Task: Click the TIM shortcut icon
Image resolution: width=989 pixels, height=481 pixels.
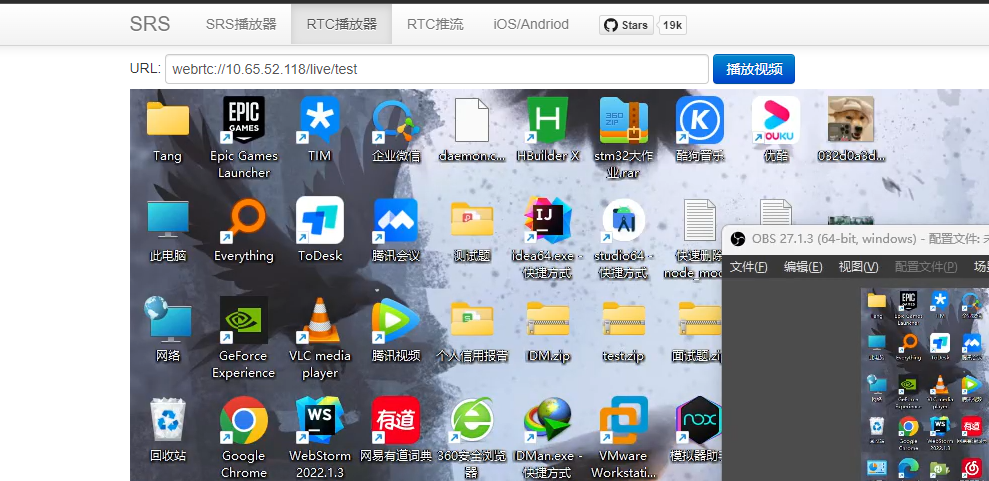Action: point(319,120)
